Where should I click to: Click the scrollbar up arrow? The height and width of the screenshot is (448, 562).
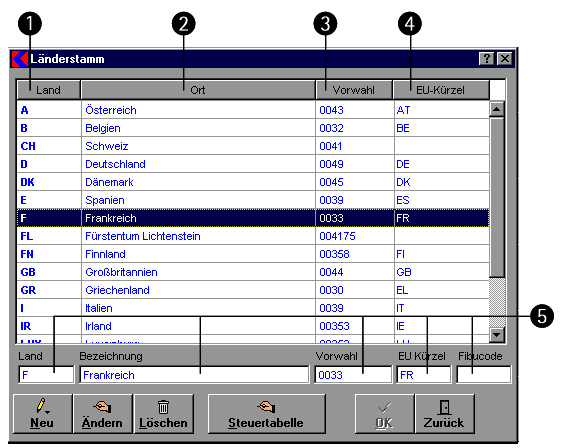pyautogui.click(x=497, y=109)
